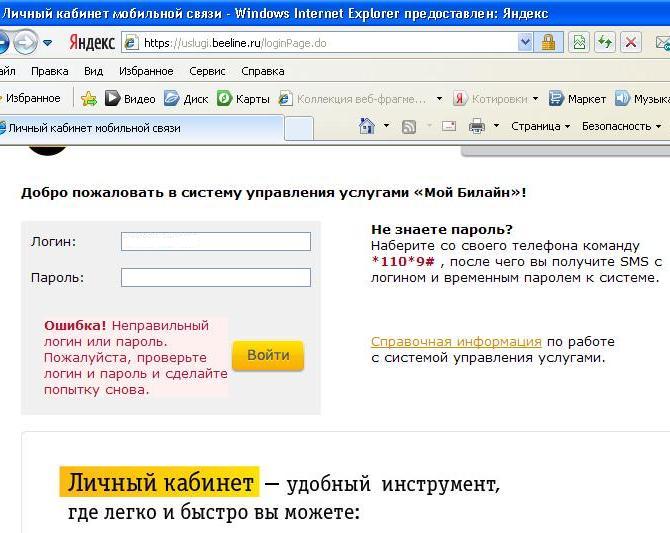670x533 pixels.
Task: Click the Stop loading red X icon
Action: pyautogui.click(x=631, y=43)
